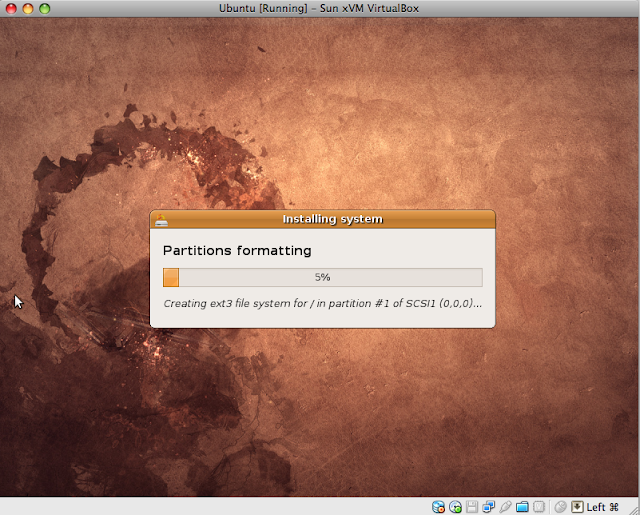Click the CD/DVD drive status icon

pyautogui.click(x=455, y=507)
